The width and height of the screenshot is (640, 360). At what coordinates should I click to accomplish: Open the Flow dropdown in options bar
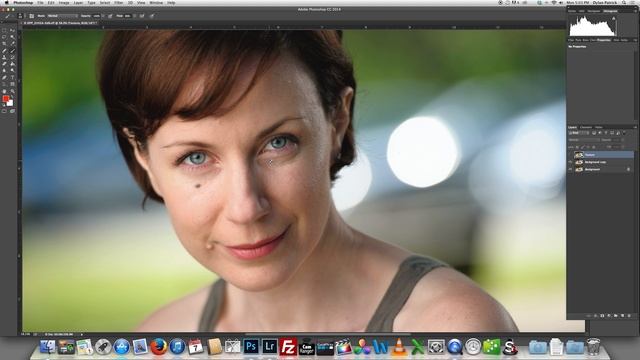(134, 16)
